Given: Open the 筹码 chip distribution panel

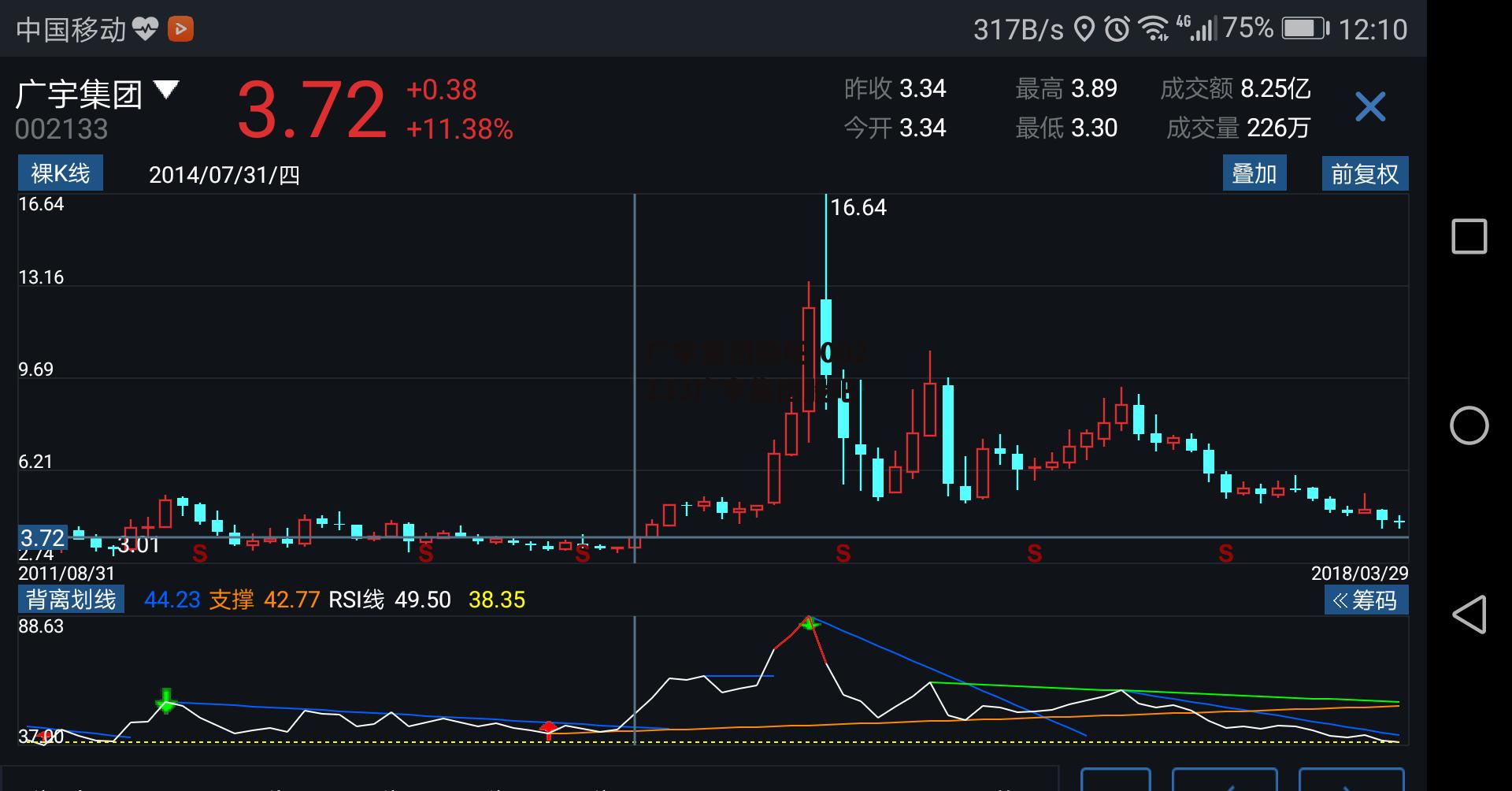Looking at the screenshot, I should pos(1366,600).
